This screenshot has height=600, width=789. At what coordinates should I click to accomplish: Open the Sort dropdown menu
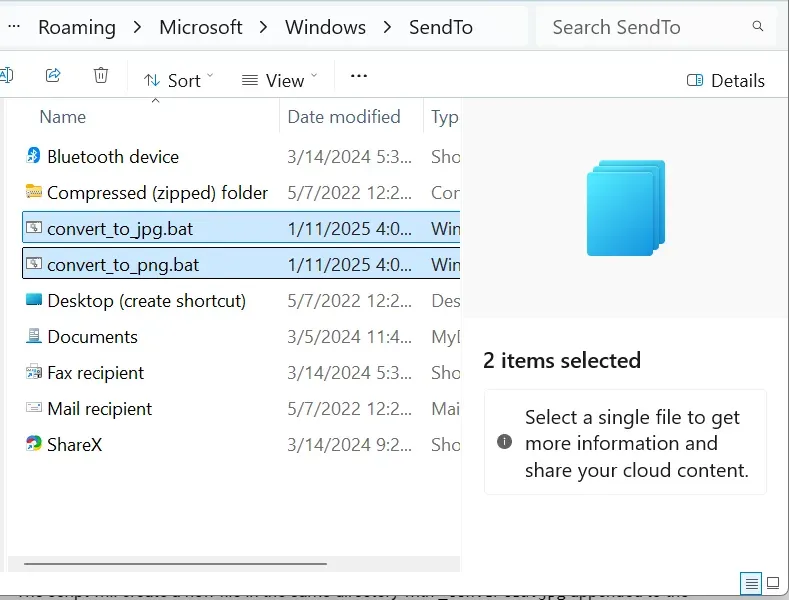178,81
